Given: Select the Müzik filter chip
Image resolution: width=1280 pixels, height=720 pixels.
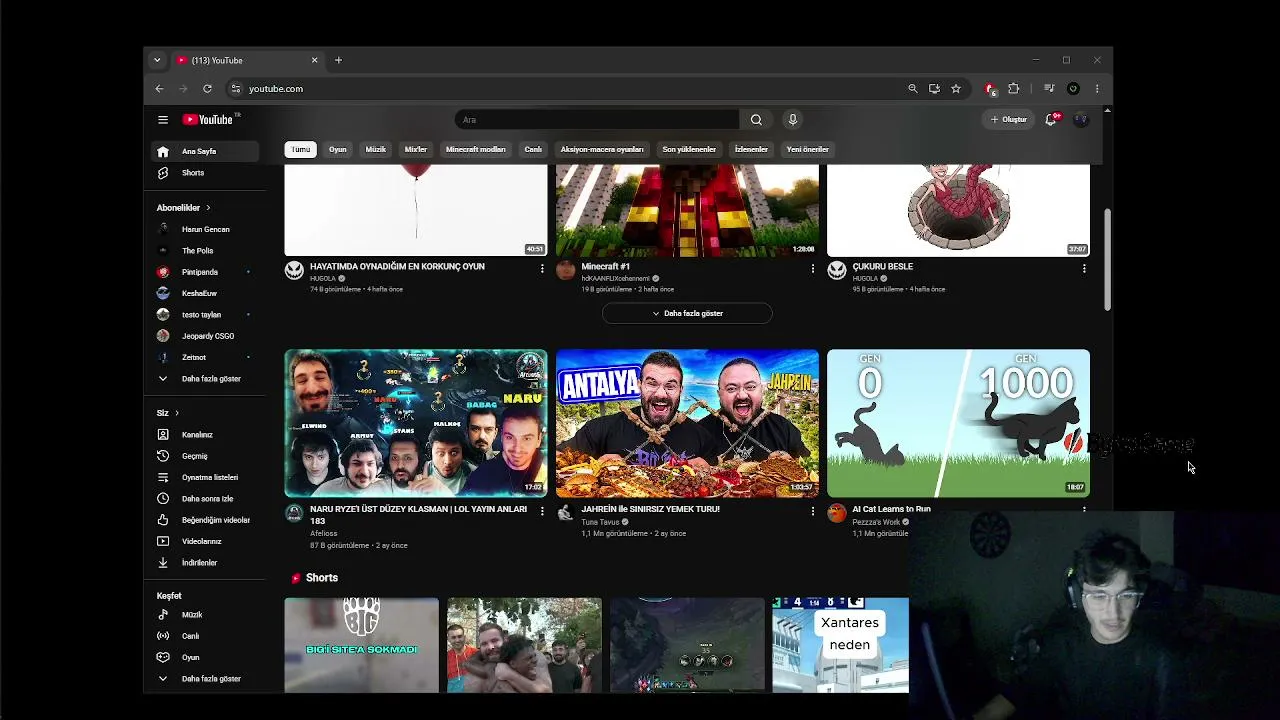Looking at the screenshot, I should click(376, 150).
